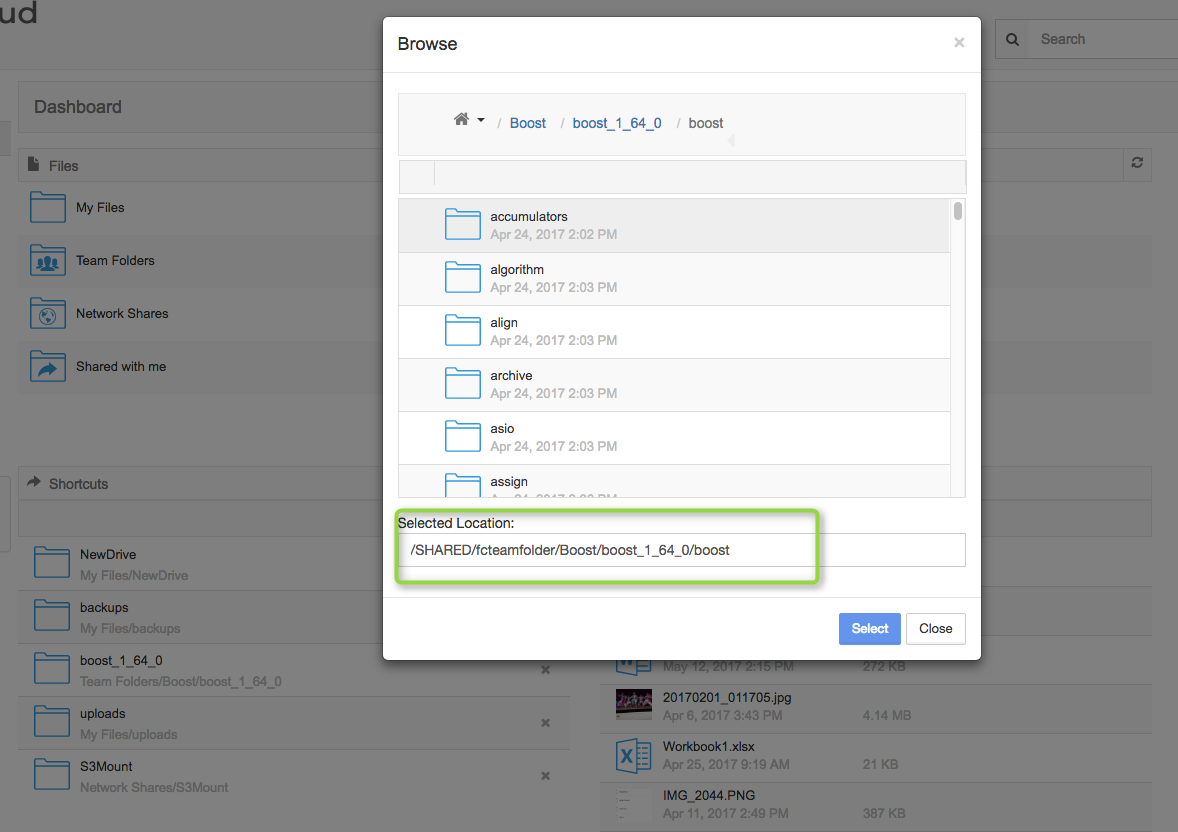Click the Shared with me label

121,367
